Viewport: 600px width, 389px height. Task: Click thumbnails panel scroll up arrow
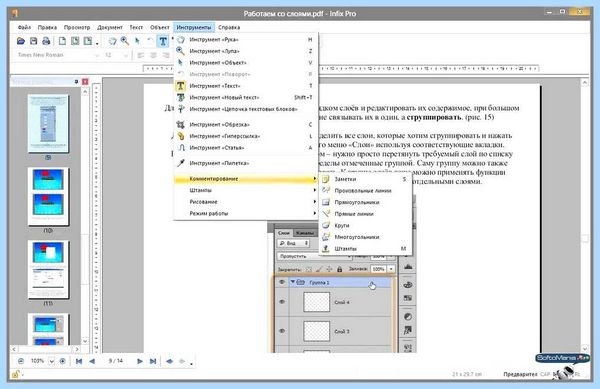click(x=85, y=92)
